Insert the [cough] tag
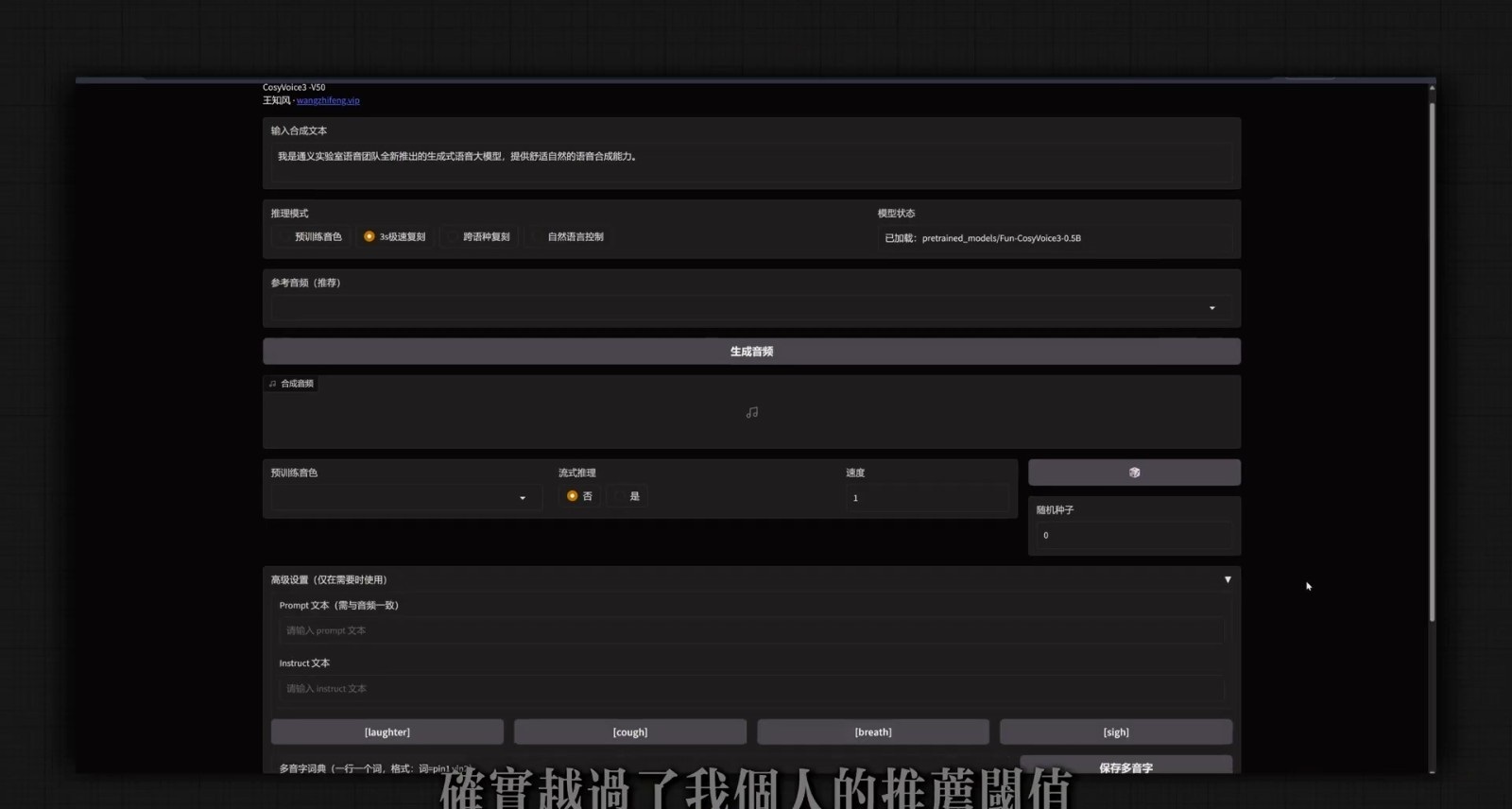Image resolution: width=1512 pixels, height=809 pixels. point(630,732)
